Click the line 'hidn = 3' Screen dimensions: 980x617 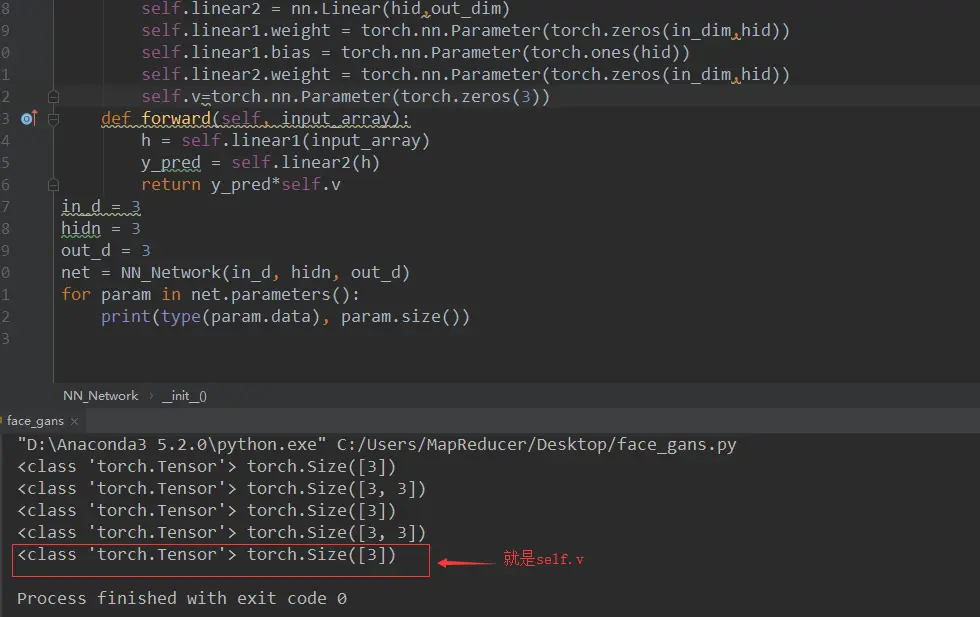click(x=101, y=228)
